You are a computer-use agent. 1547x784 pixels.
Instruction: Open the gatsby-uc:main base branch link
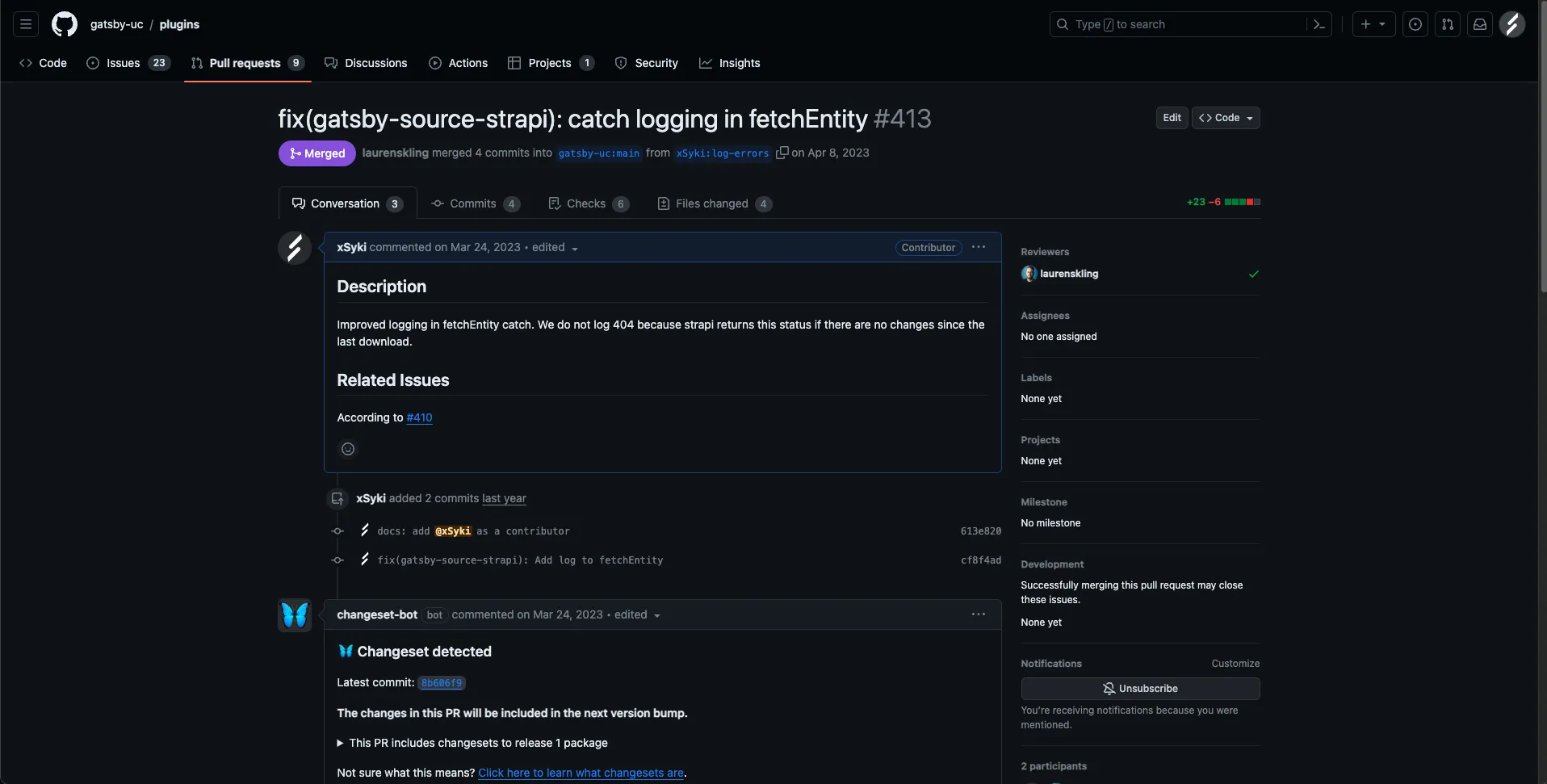(599, 153)
